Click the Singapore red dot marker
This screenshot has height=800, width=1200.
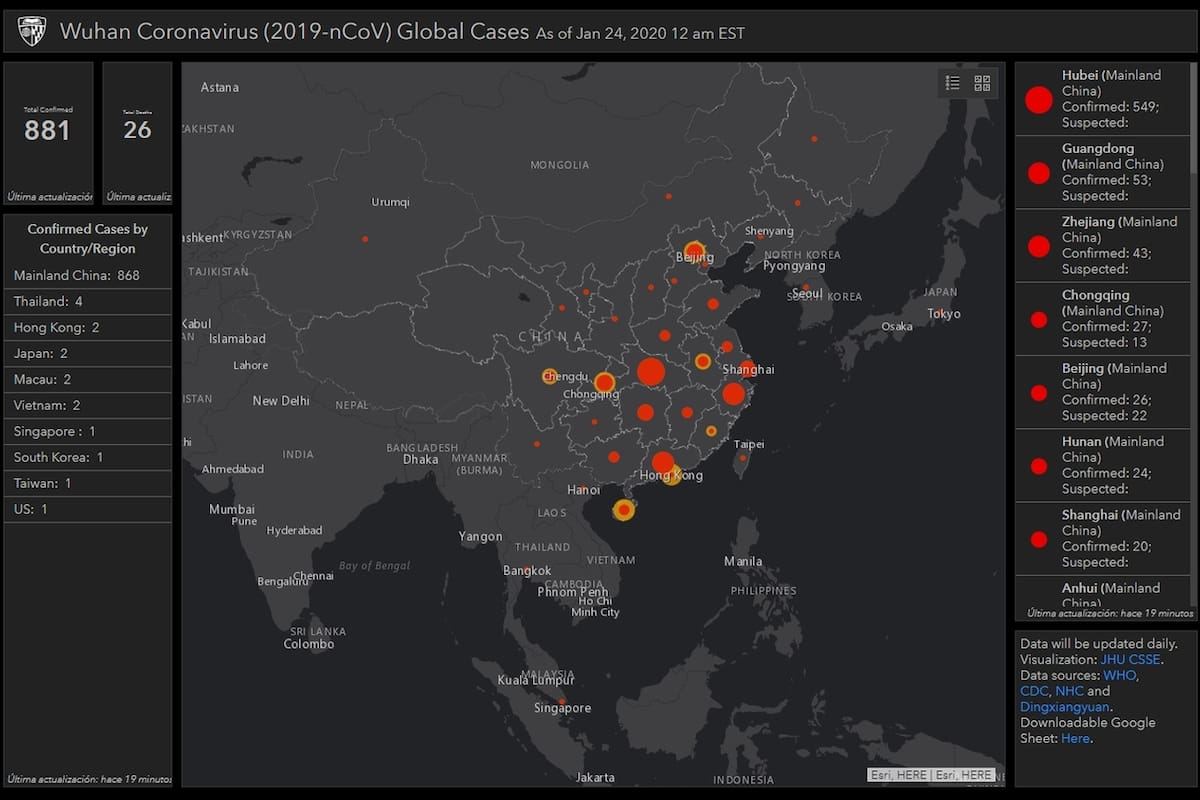coord(563,700)
